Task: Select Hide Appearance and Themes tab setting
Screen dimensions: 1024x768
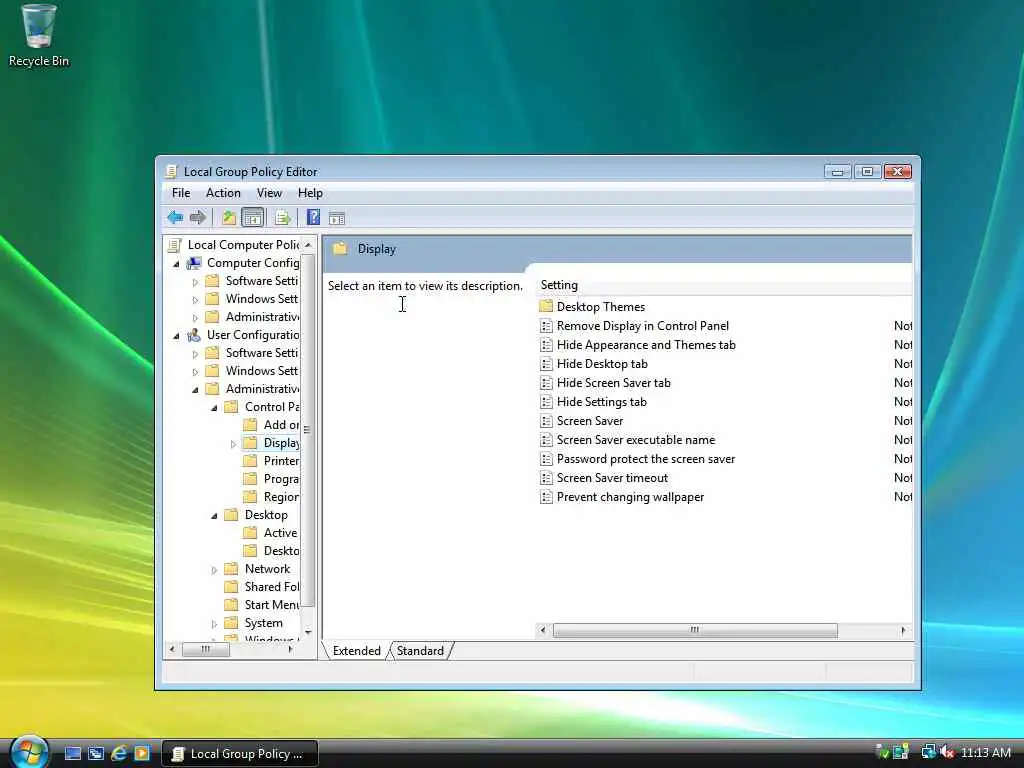Action: click(x=646, y=345)
